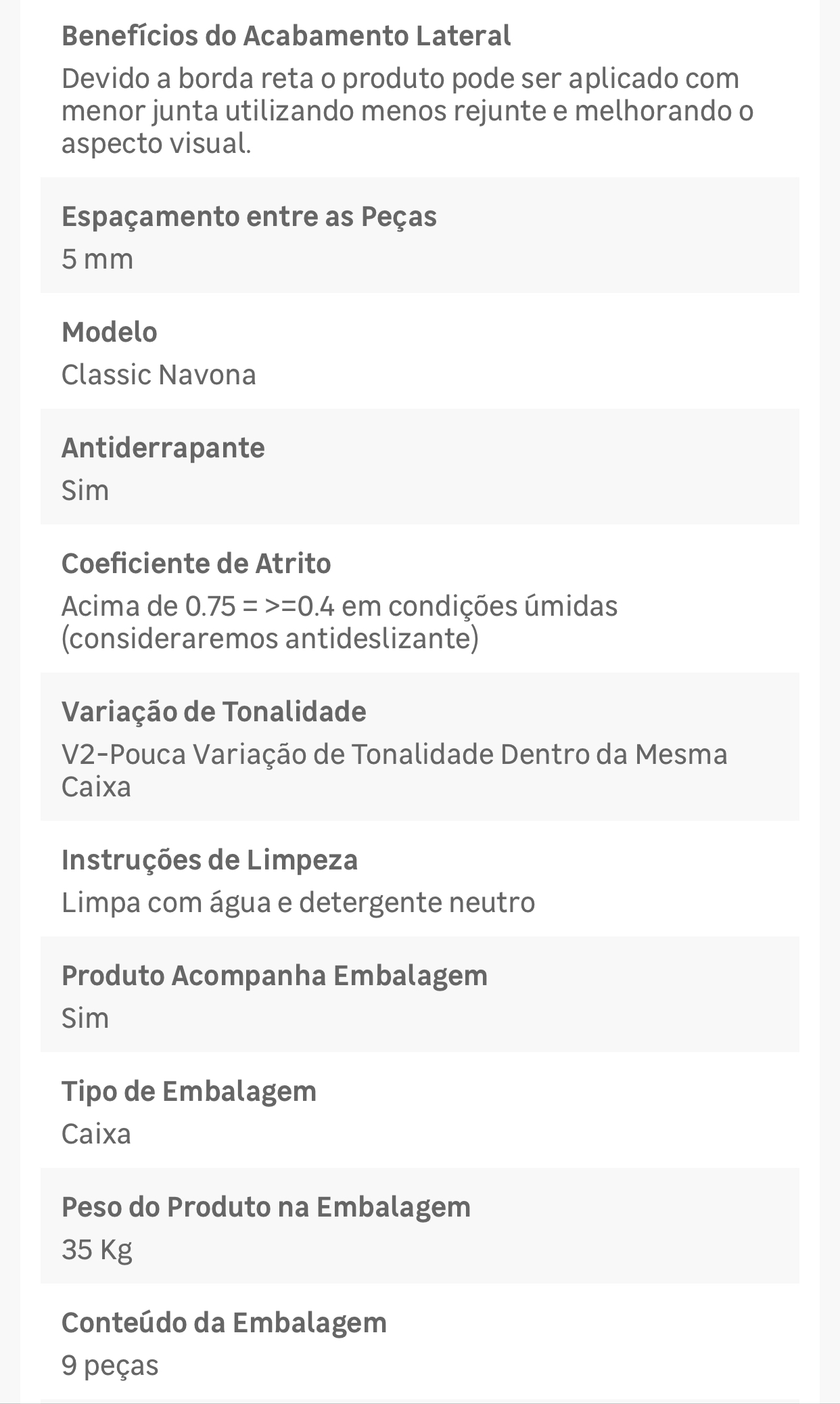Select the Caixa packaging type value

pos(96,1134)
